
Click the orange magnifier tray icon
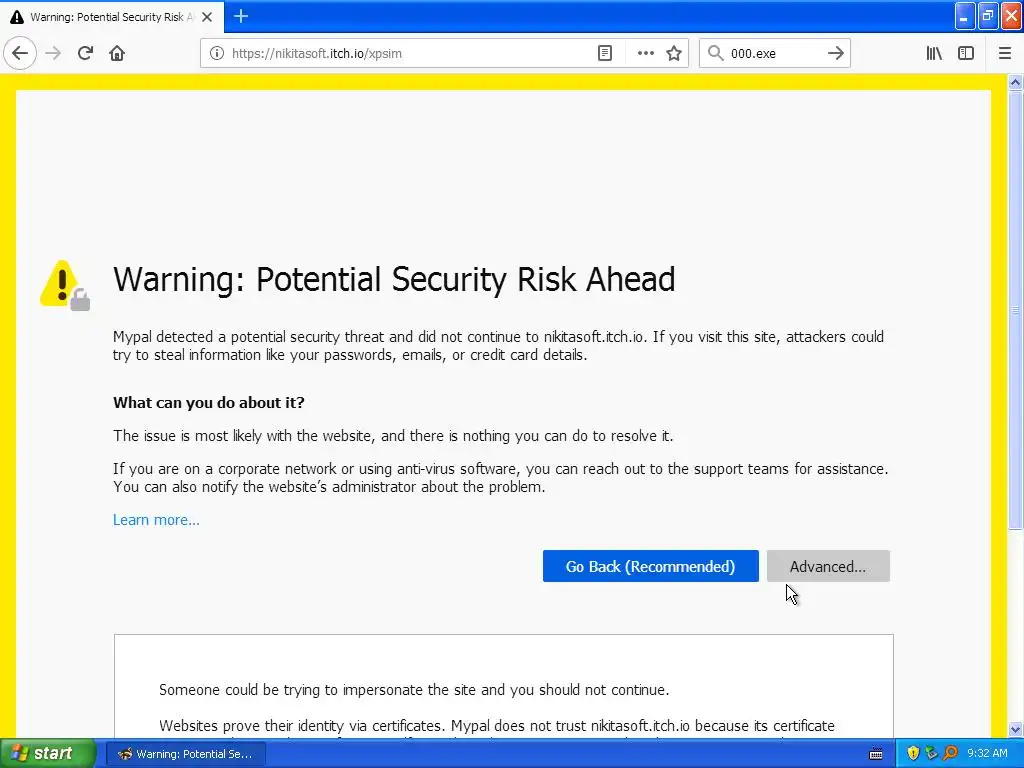[x=950, y=754]
